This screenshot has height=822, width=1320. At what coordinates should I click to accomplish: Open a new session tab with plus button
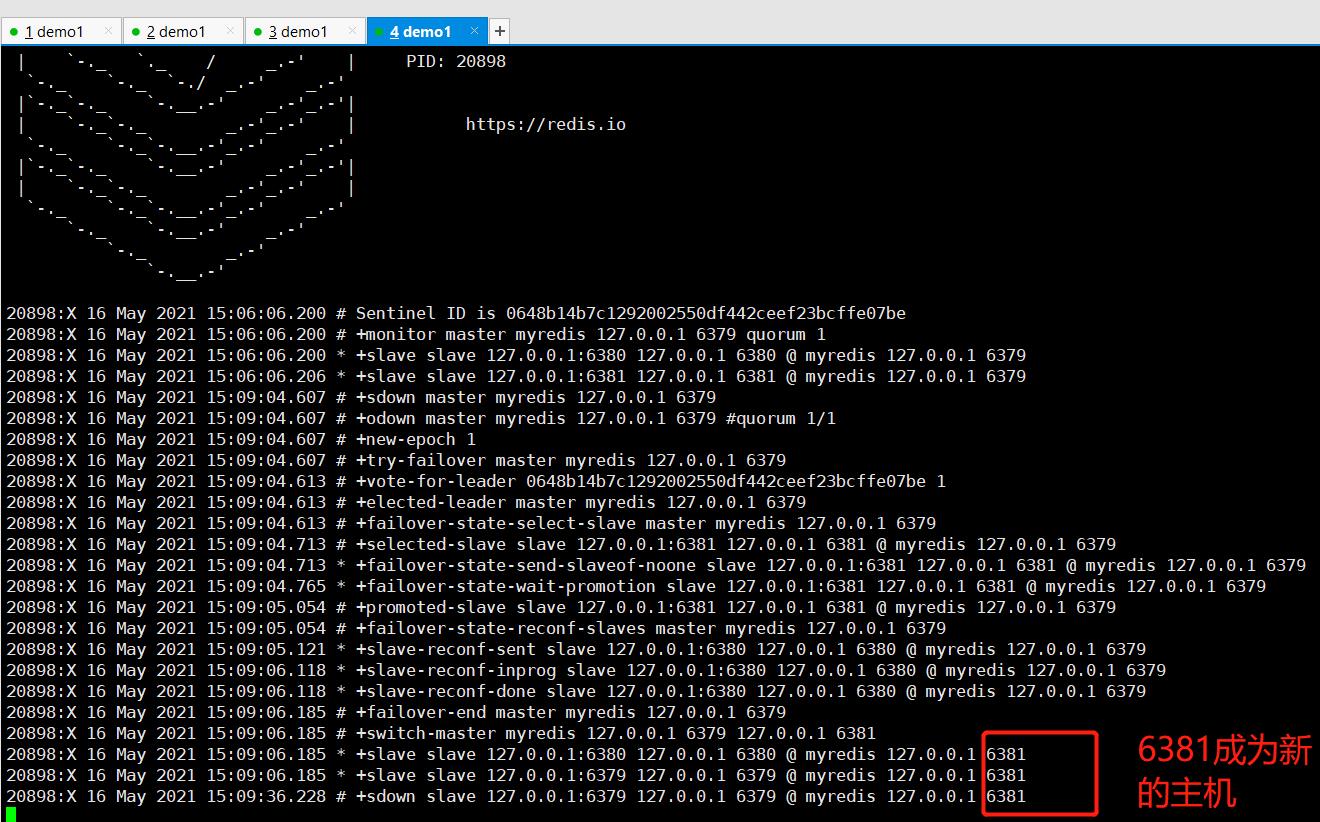(x=500, y=31)
